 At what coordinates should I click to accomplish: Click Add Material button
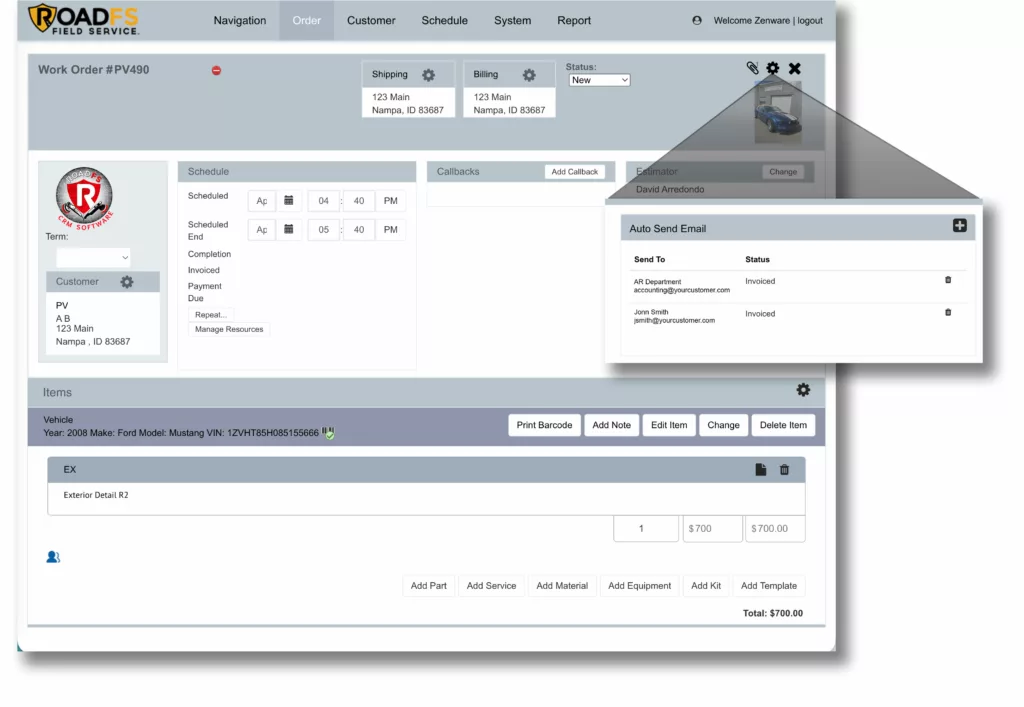pyautogui.click(x=562, y=586)
